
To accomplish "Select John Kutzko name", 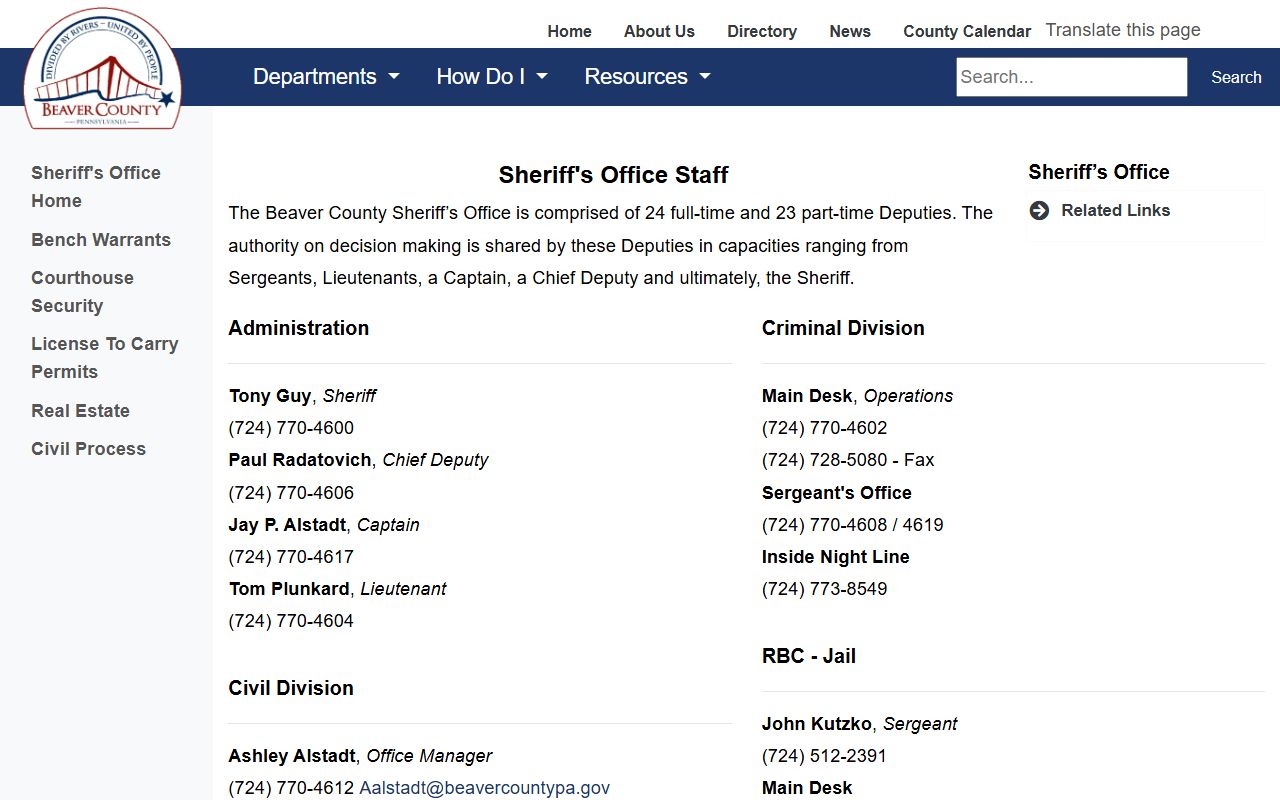I will pyautogui.click(x=818, y=724).
